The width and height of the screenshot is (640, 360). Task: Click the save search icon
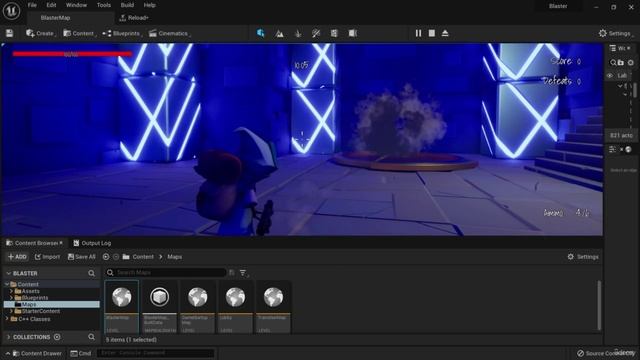click(x=232, y=272)
